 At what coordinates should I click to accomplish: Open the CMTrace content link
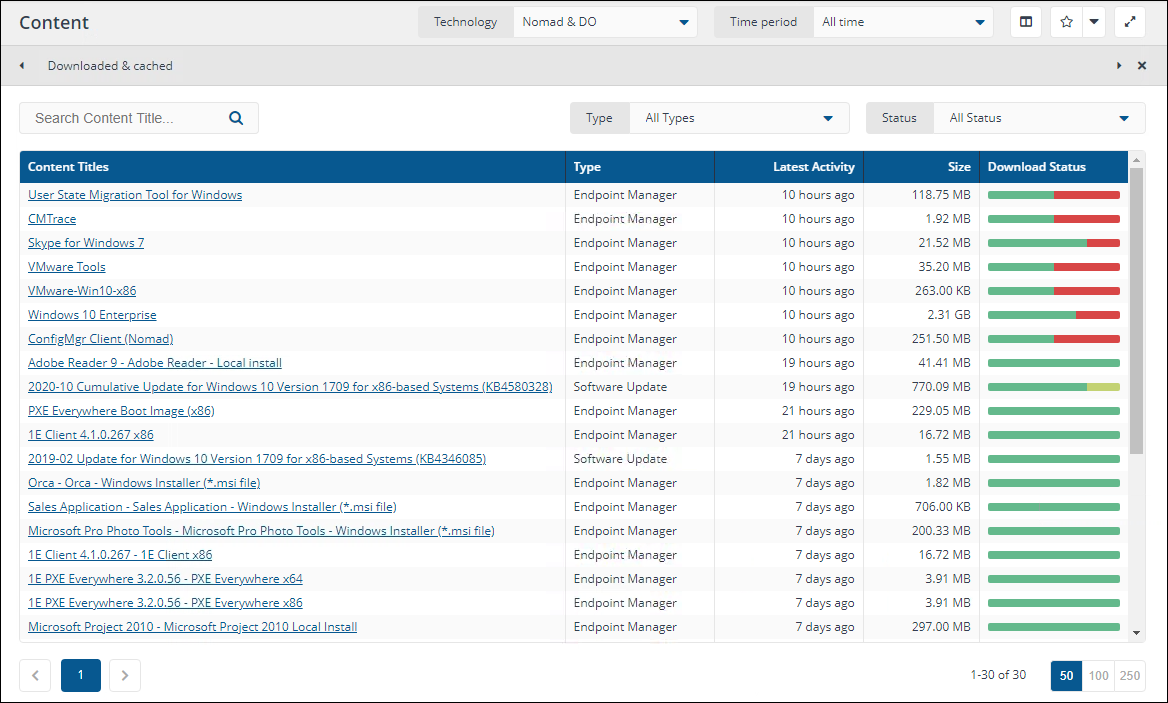[x=52, y=219]
